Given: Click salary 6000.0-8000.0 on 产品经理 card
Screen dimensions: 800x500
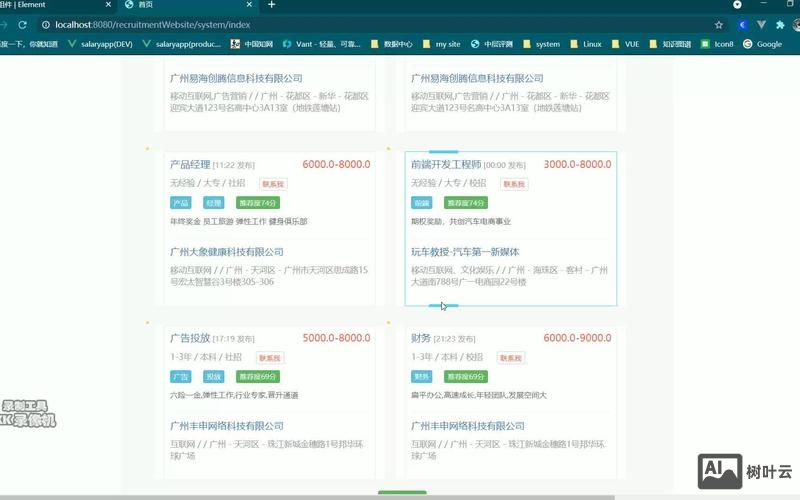Looking at the screenshot, I should [336, 164].
